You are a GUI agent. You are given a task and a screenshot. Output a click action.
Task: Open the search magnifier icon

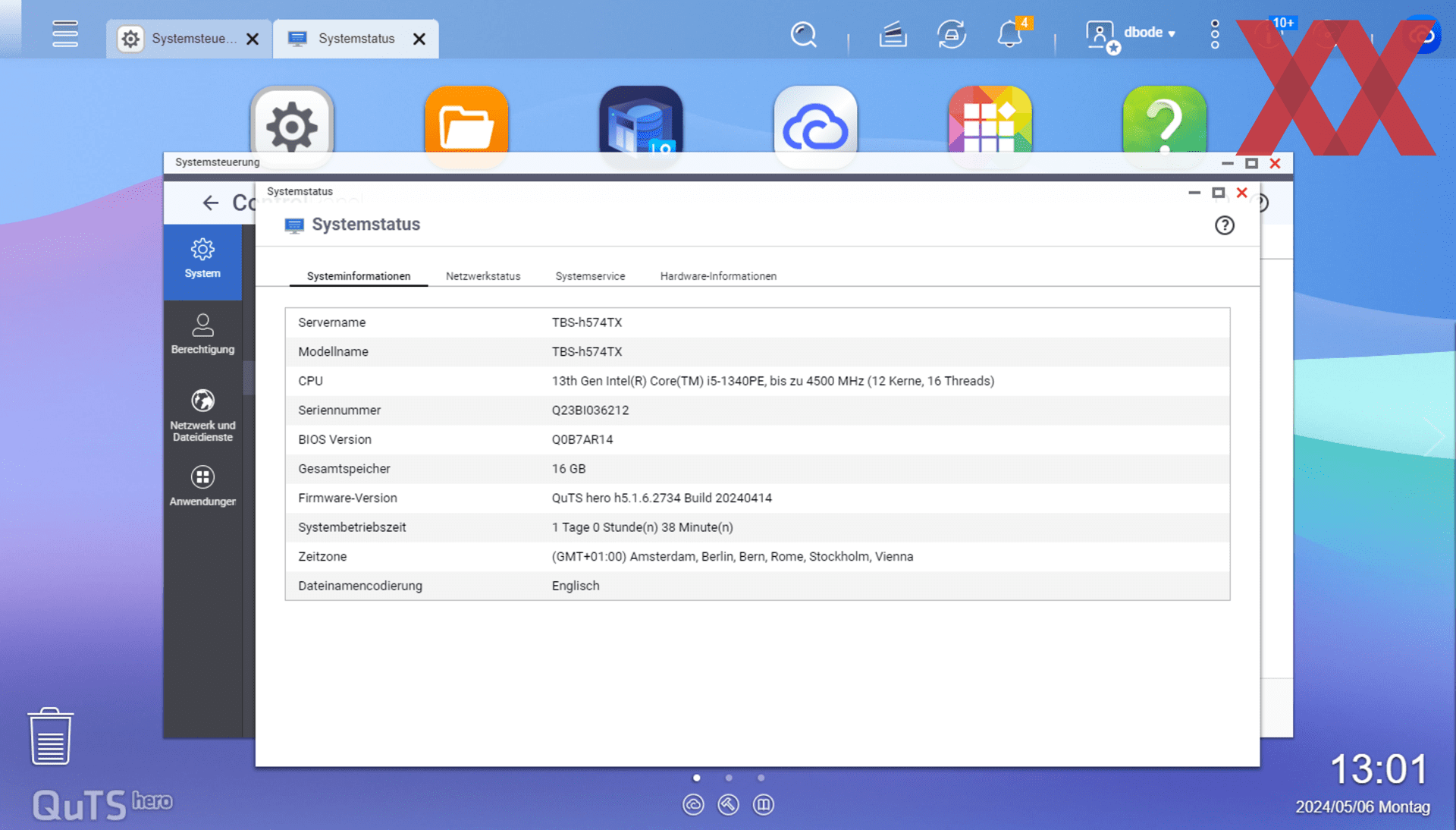point(804,35)
